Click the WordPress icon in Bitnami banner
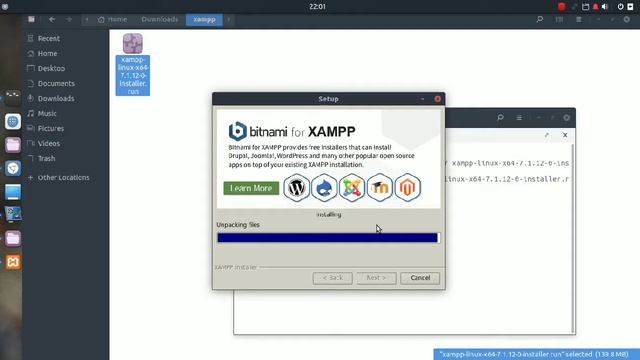 [296, 188]
